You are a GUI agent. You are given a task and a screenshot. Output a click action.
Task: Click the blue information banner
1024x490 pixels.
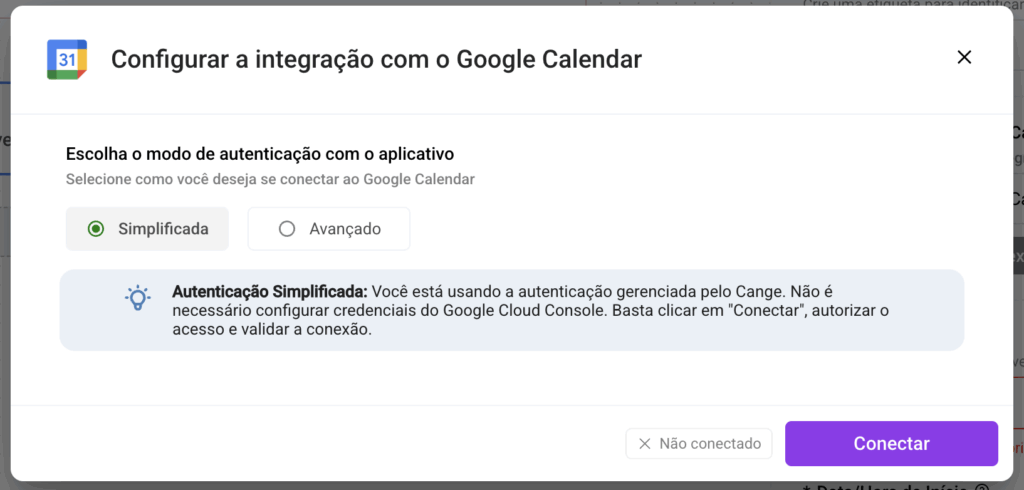point(511,310)
